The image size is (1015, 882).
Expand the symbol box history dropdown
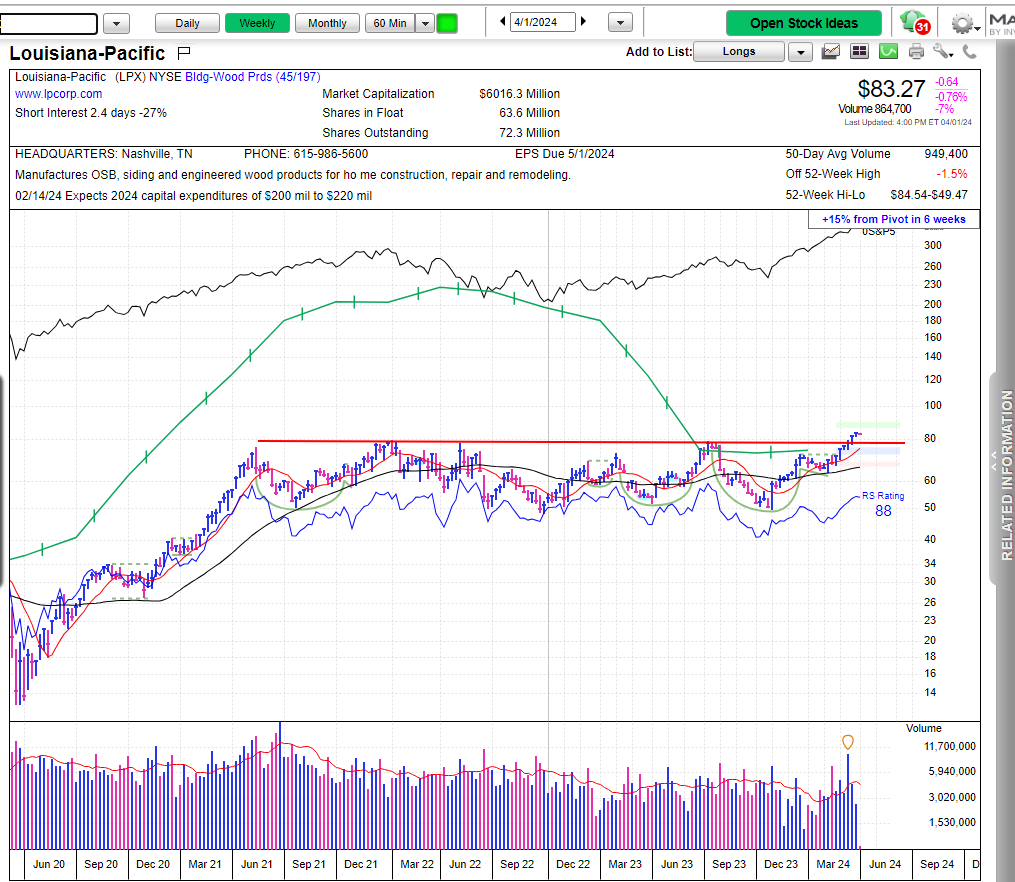tap(117, 24)
